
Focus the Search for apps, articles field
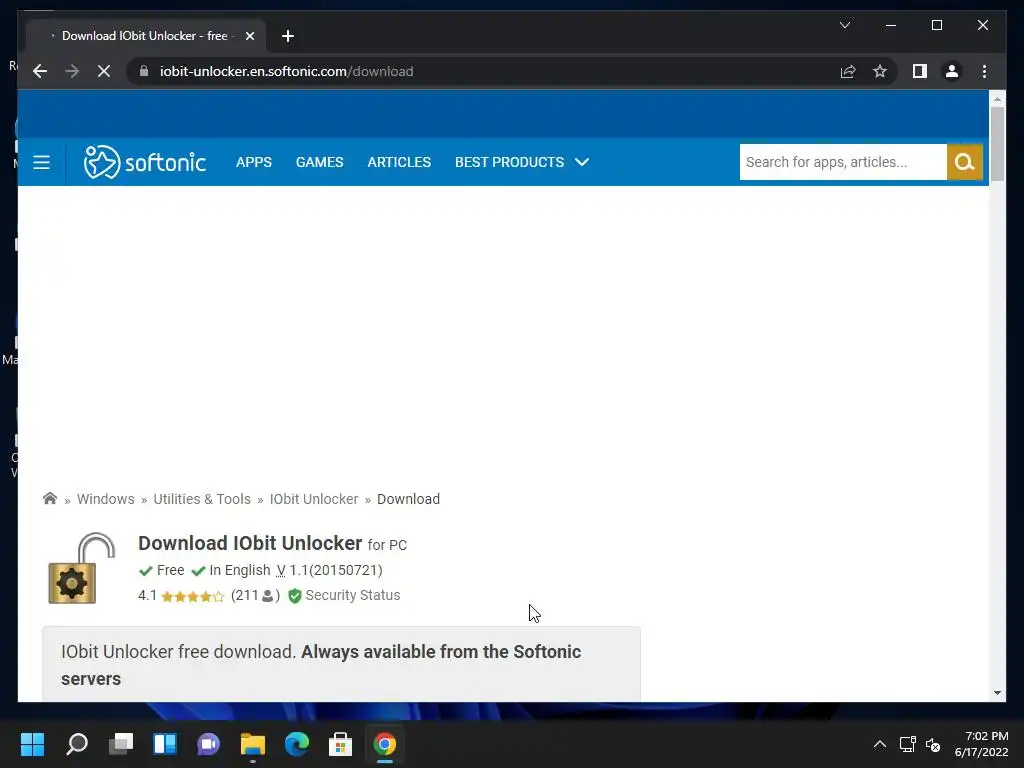point(843,162)
